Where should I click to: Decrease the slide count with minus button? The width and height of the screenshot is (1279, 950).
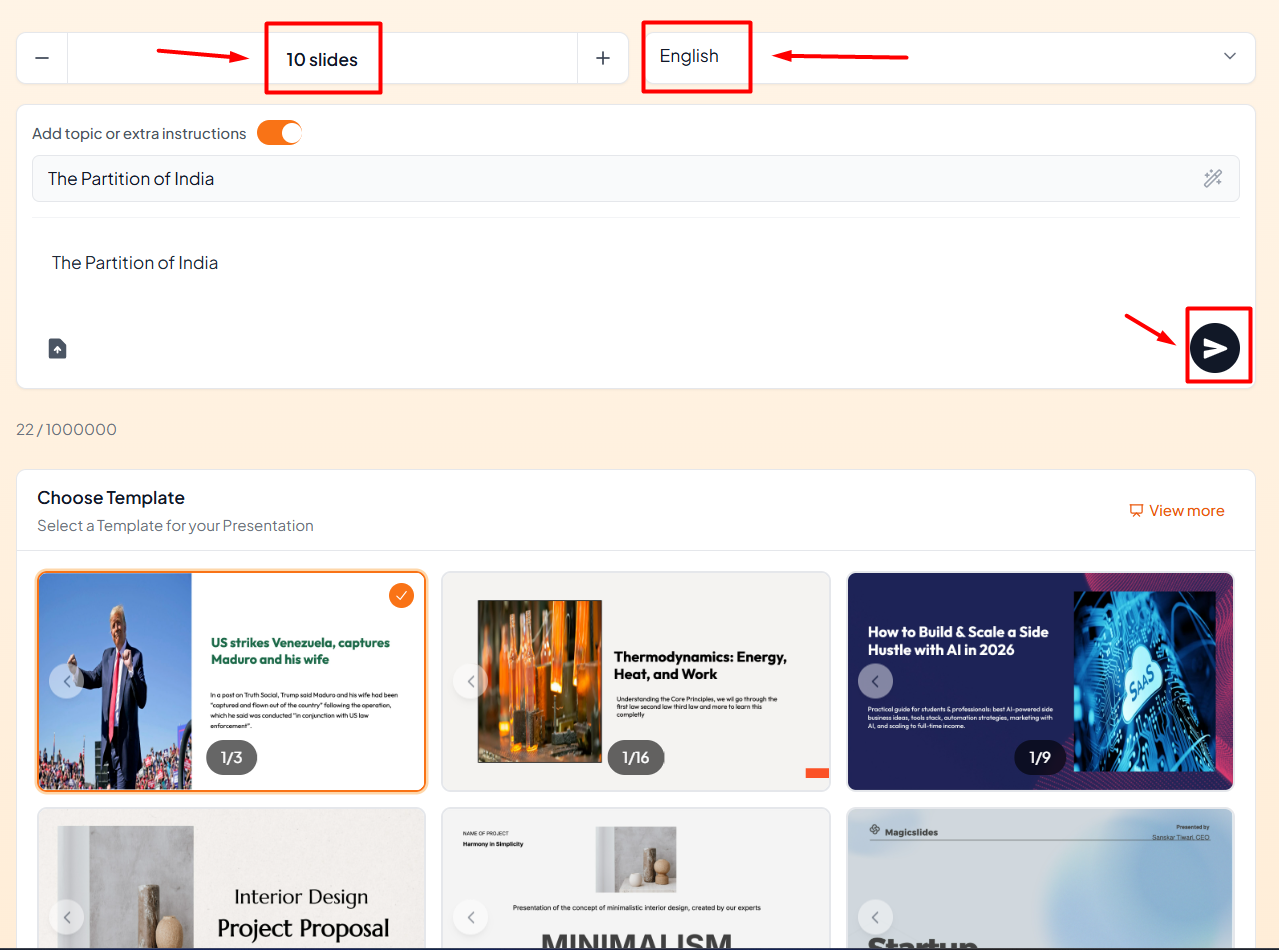point(42,58)
